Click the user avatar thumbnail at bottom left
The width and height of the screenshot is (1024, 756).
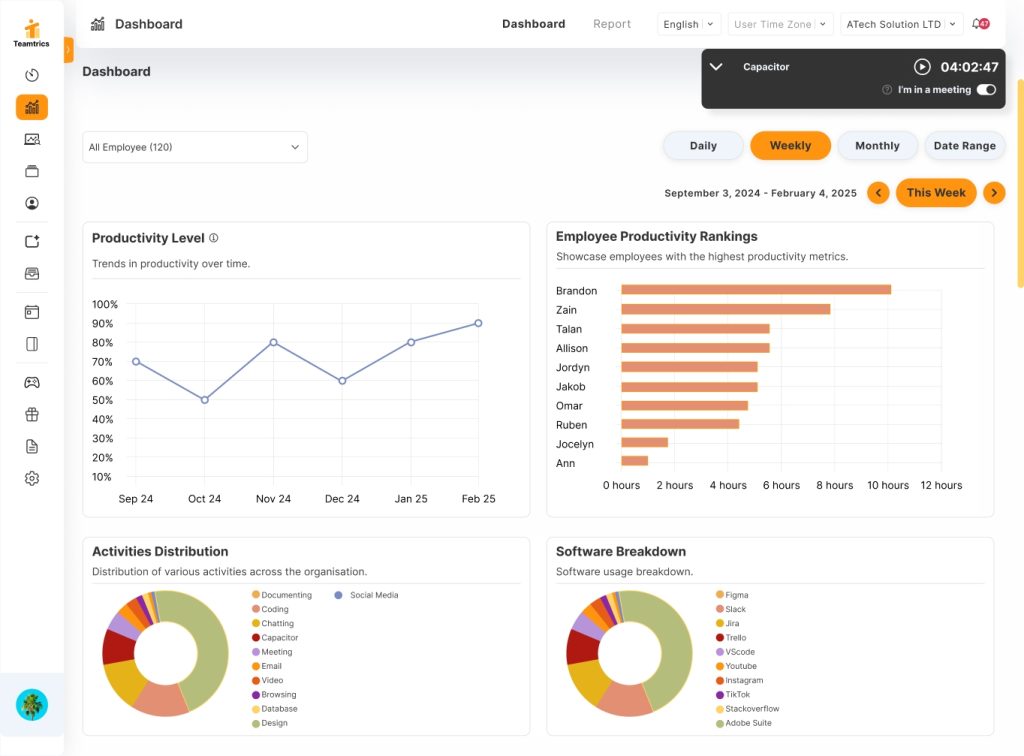32,705
